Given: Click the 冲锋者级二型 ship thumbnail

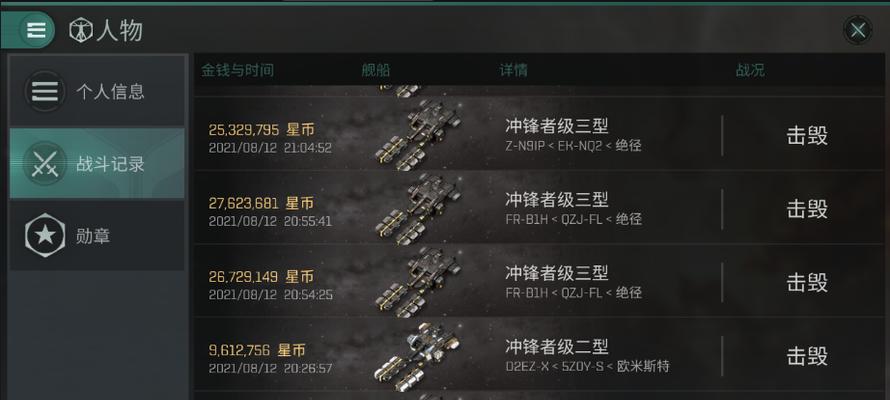Looking at the screenshot, I should click(418, 356).
